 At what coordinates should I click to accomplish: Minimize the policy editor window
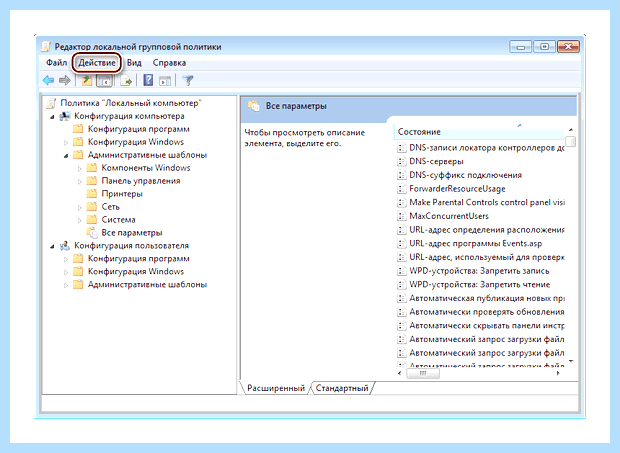click(520, 47)
